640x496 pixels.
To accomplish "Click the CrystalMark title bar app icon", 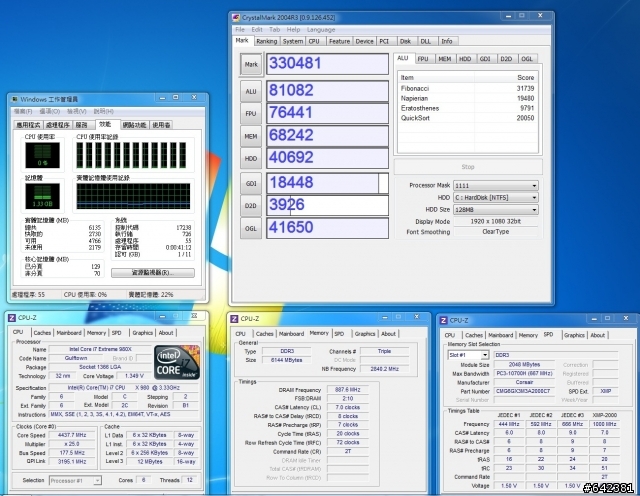I will [x=236, y=18].
